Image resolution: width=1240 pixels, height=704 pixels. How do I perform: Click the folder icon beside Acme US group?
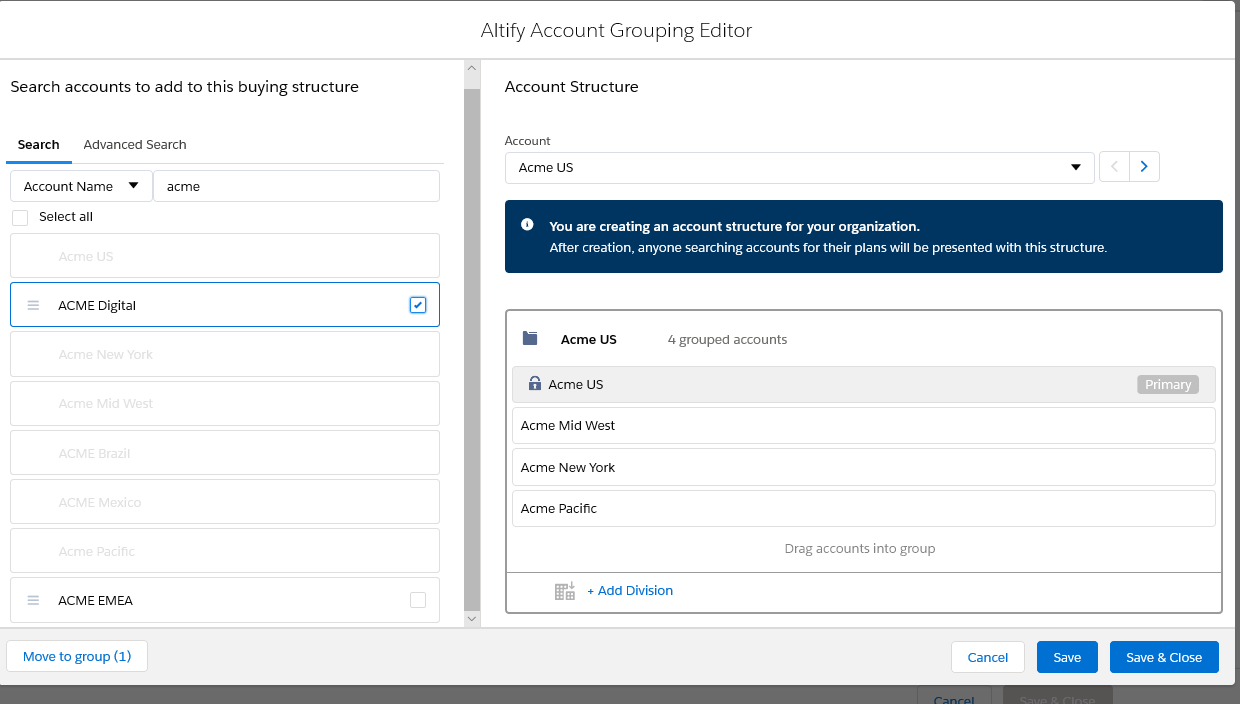[x=530, y=339]
